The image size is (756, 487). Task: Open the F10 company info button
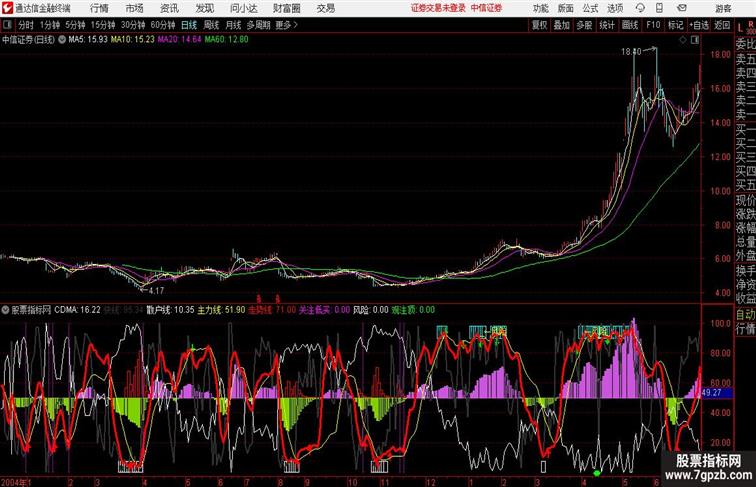[653, 25]
